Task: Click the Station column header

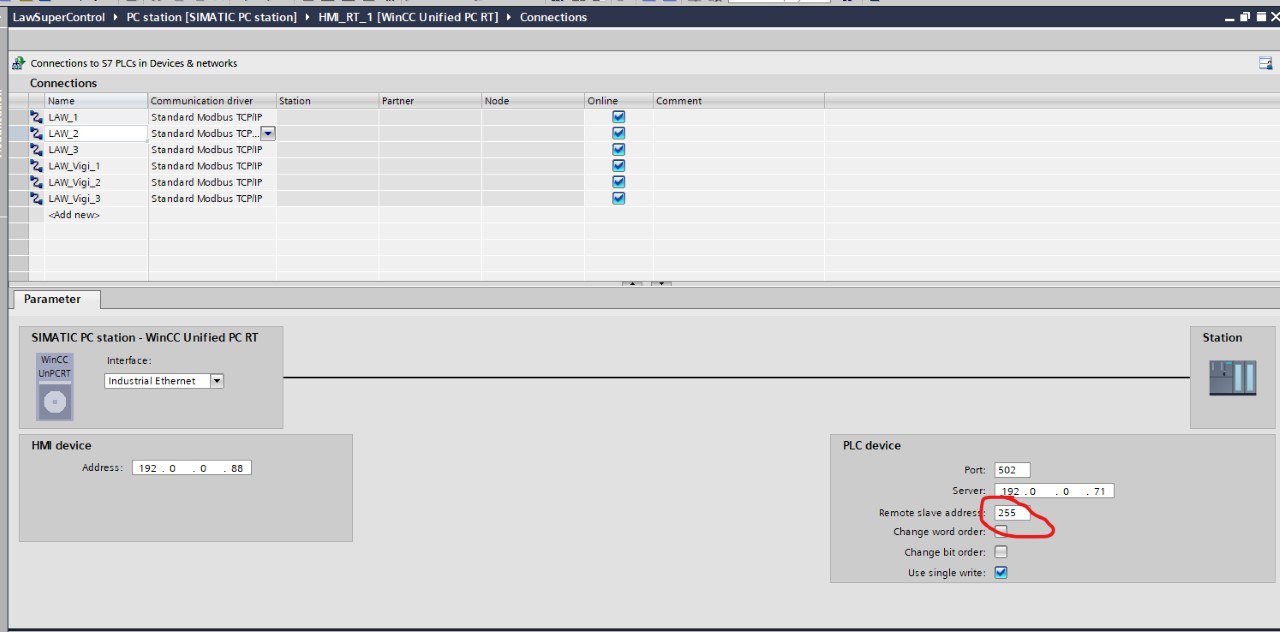Action: pos(327,101)
